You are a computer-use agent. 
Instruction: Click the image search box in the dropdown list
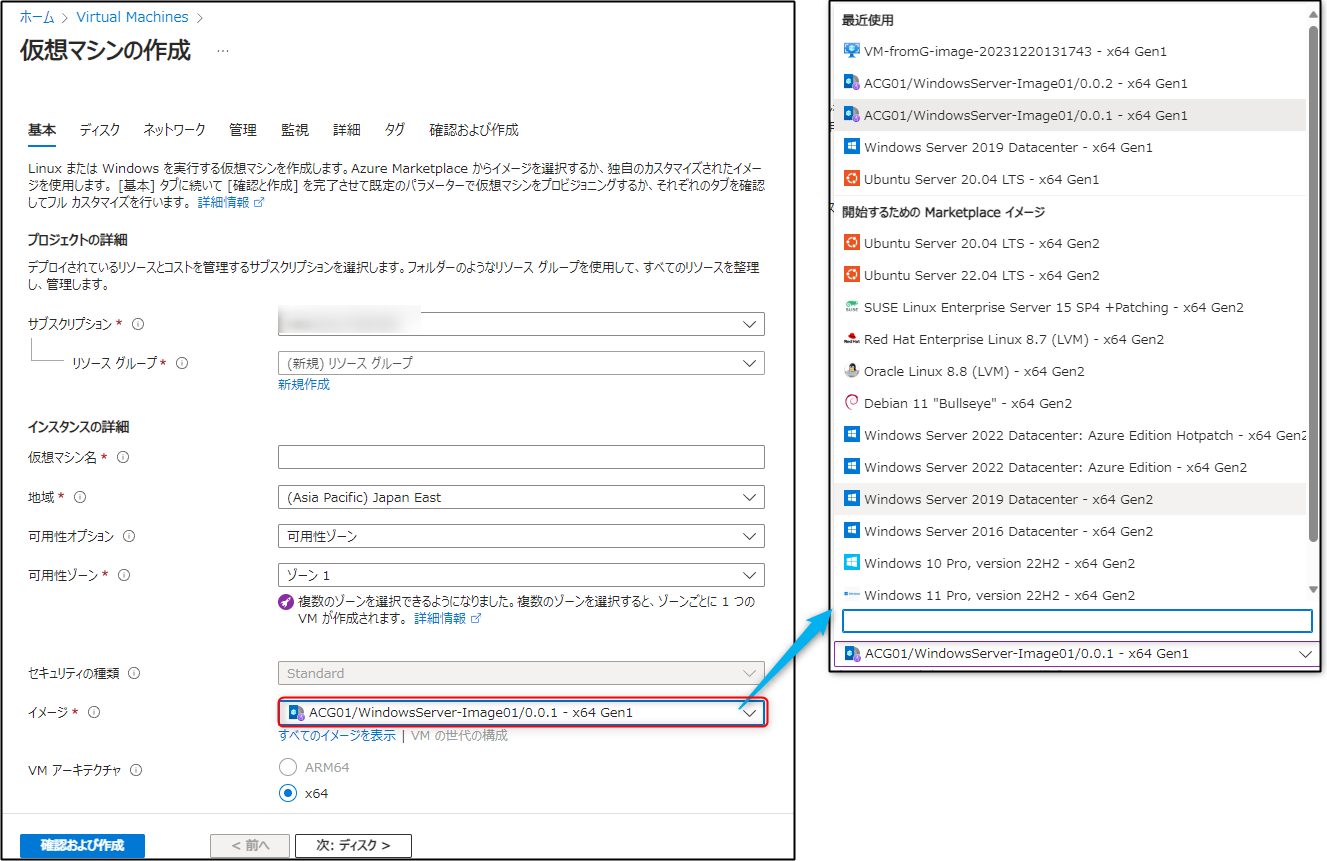pyautogui.click(x=1077, y=621)
